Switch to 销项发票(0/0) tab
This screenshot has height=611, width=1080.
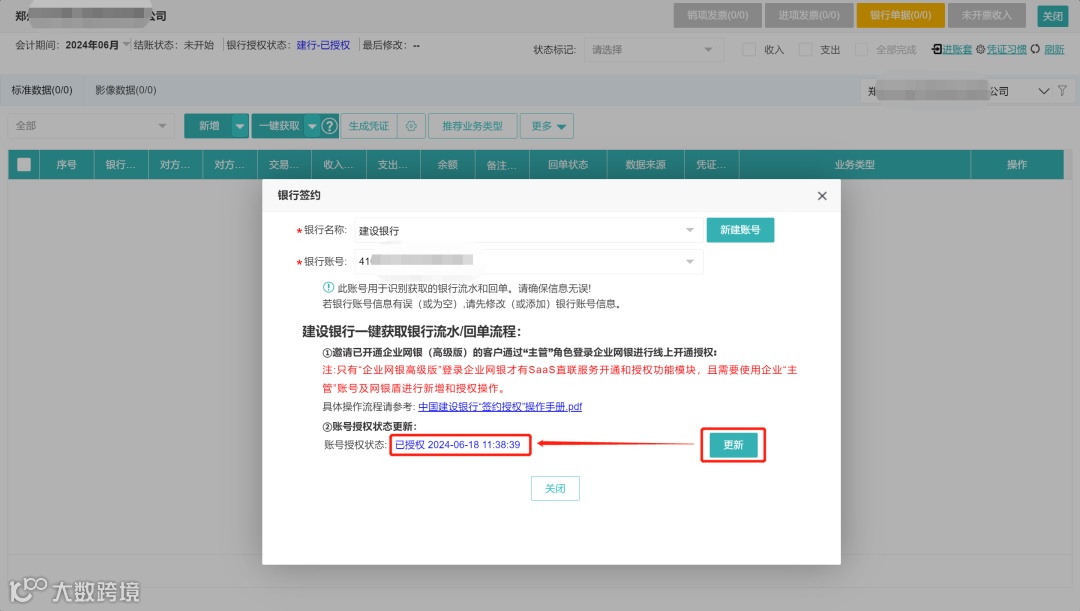point(717,15)
